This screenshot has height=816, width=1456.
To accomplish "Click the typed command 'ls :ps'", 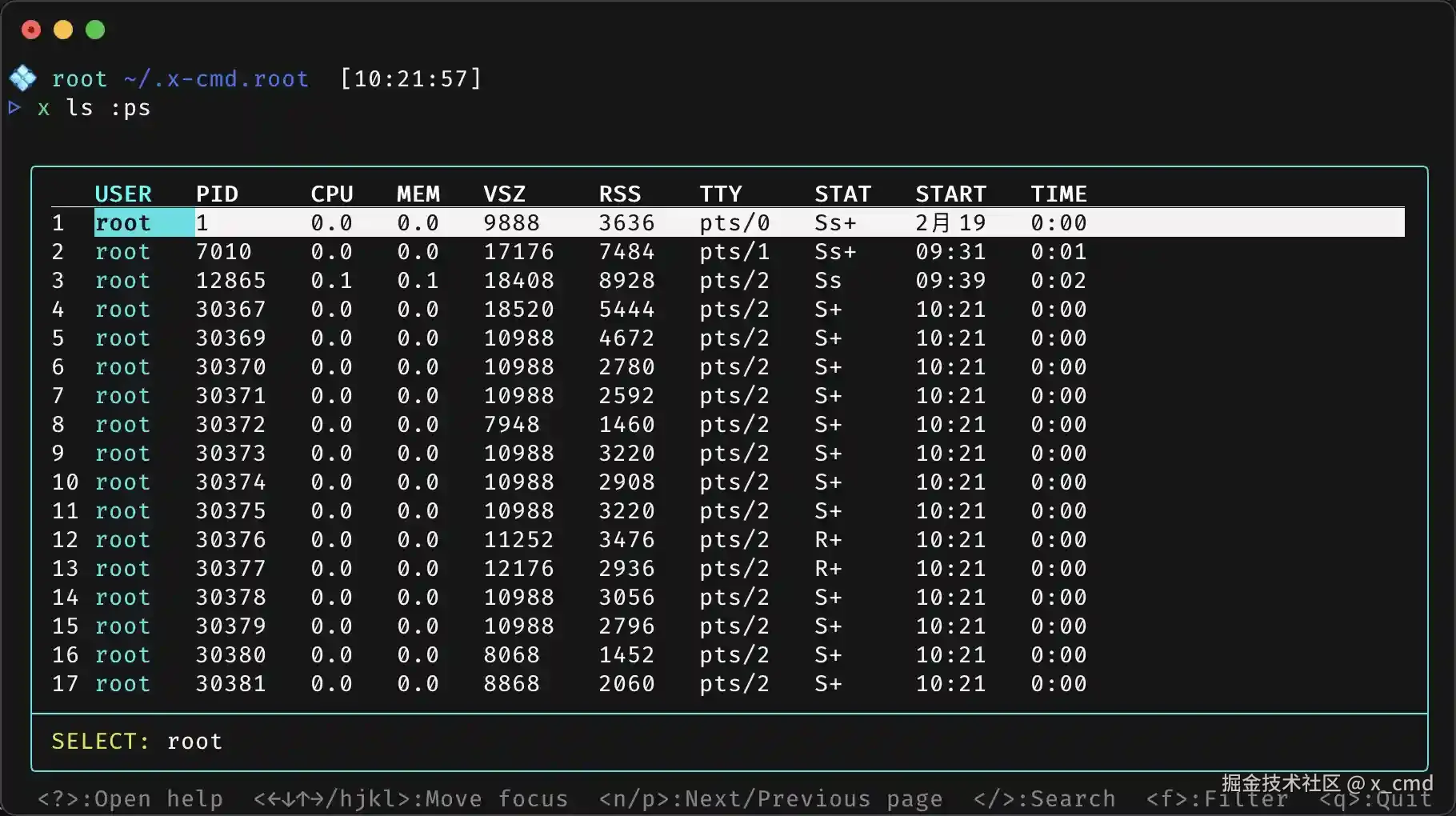I will click(x=109, y=107).
